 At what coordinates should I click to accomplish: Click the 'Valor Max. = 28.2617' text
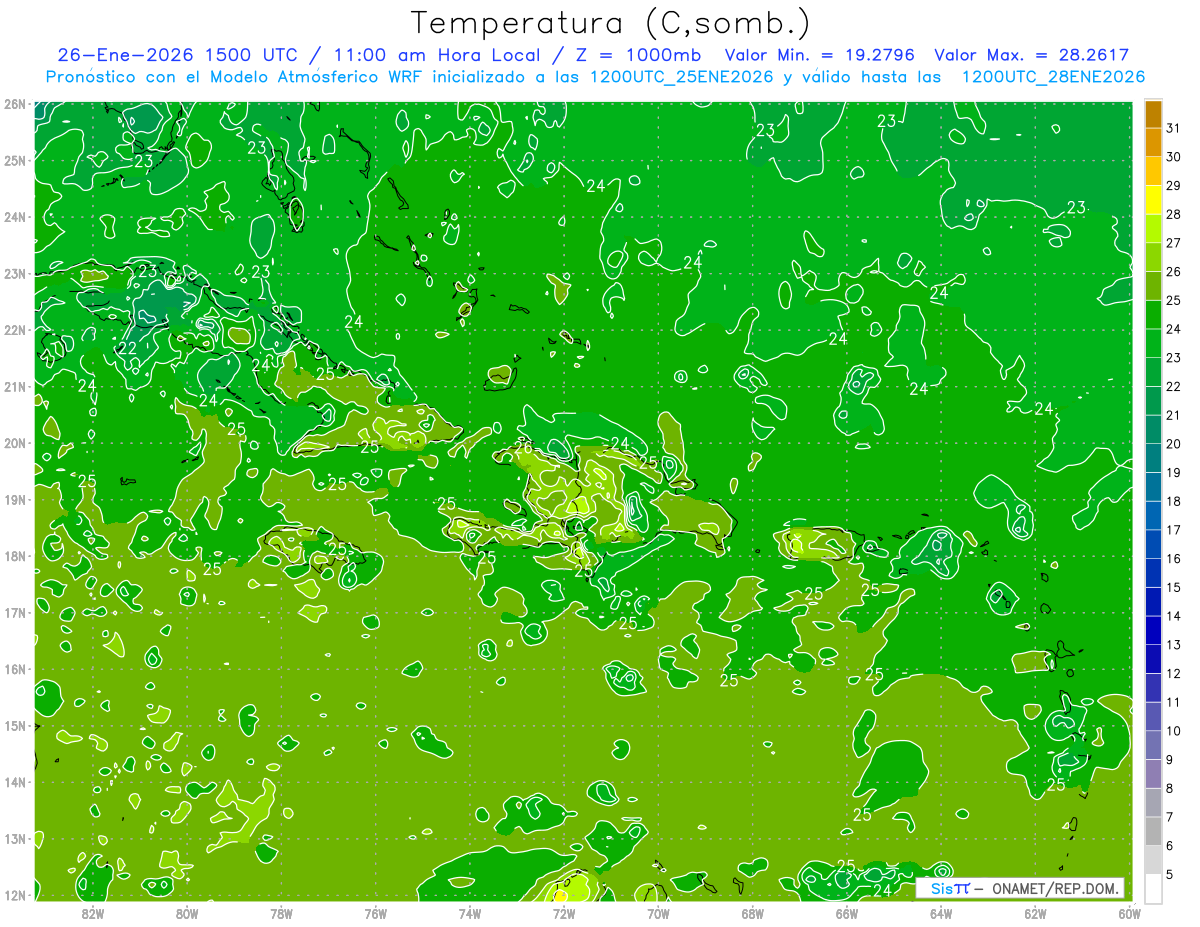tap(1031, 55)
